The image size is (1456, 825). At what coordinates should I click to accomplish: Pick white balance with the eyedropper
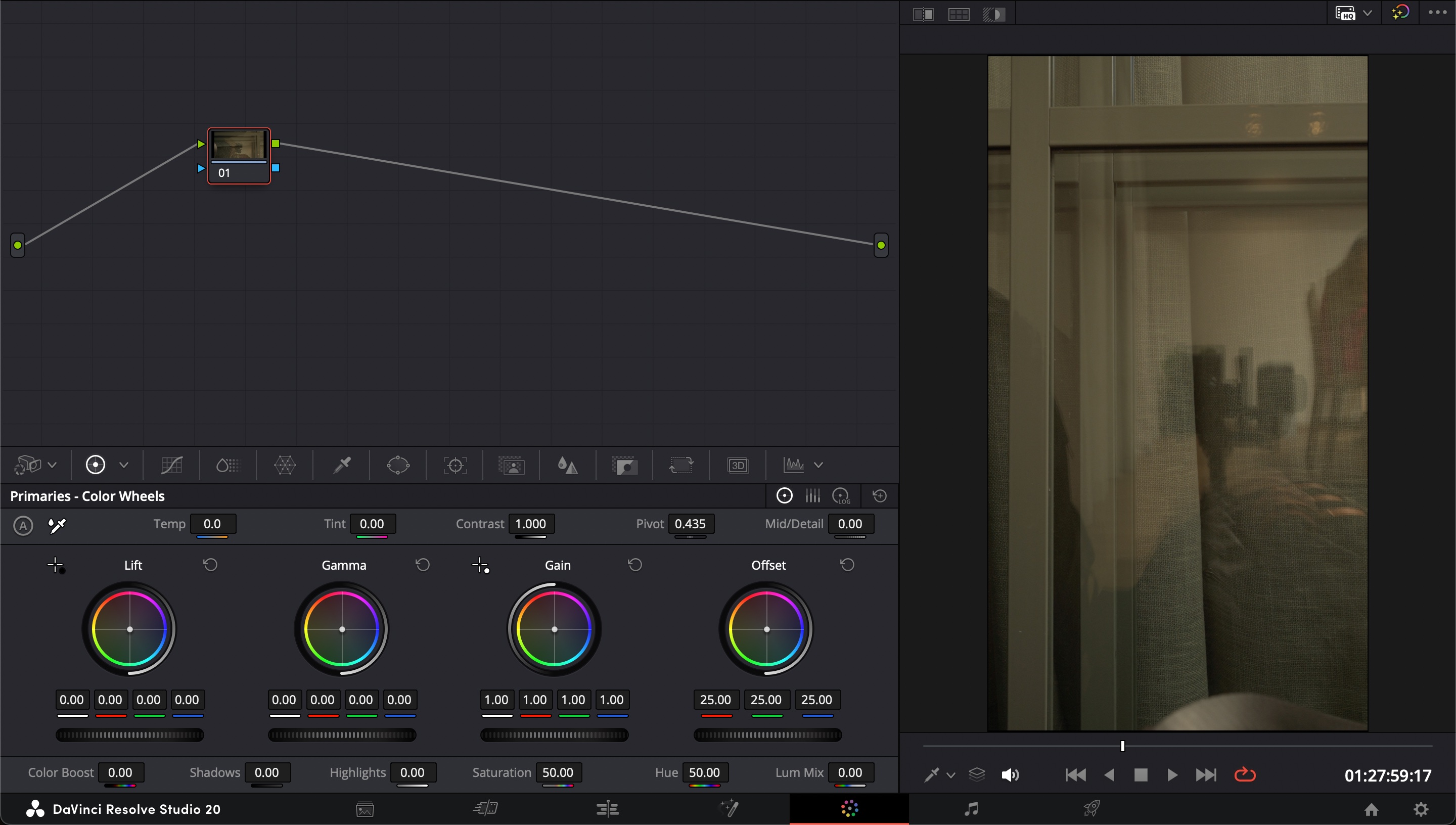[x=57, y=525]
